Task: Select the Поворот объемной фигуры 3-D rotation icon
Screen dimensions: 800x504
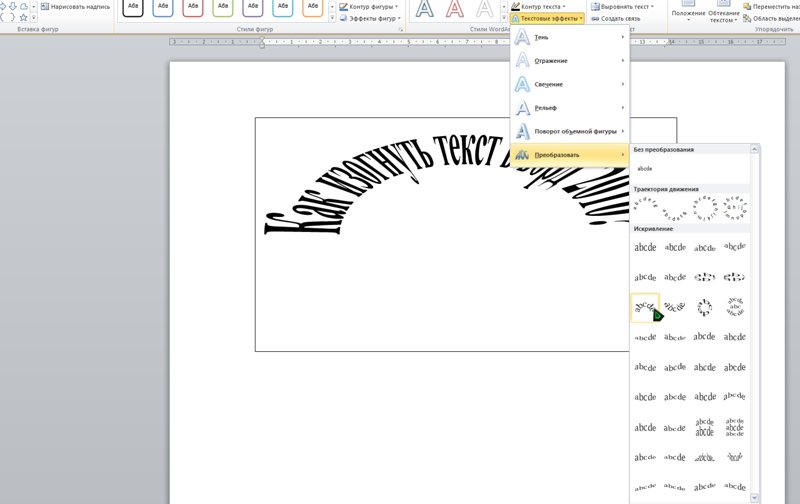Action: pos(523,131)
